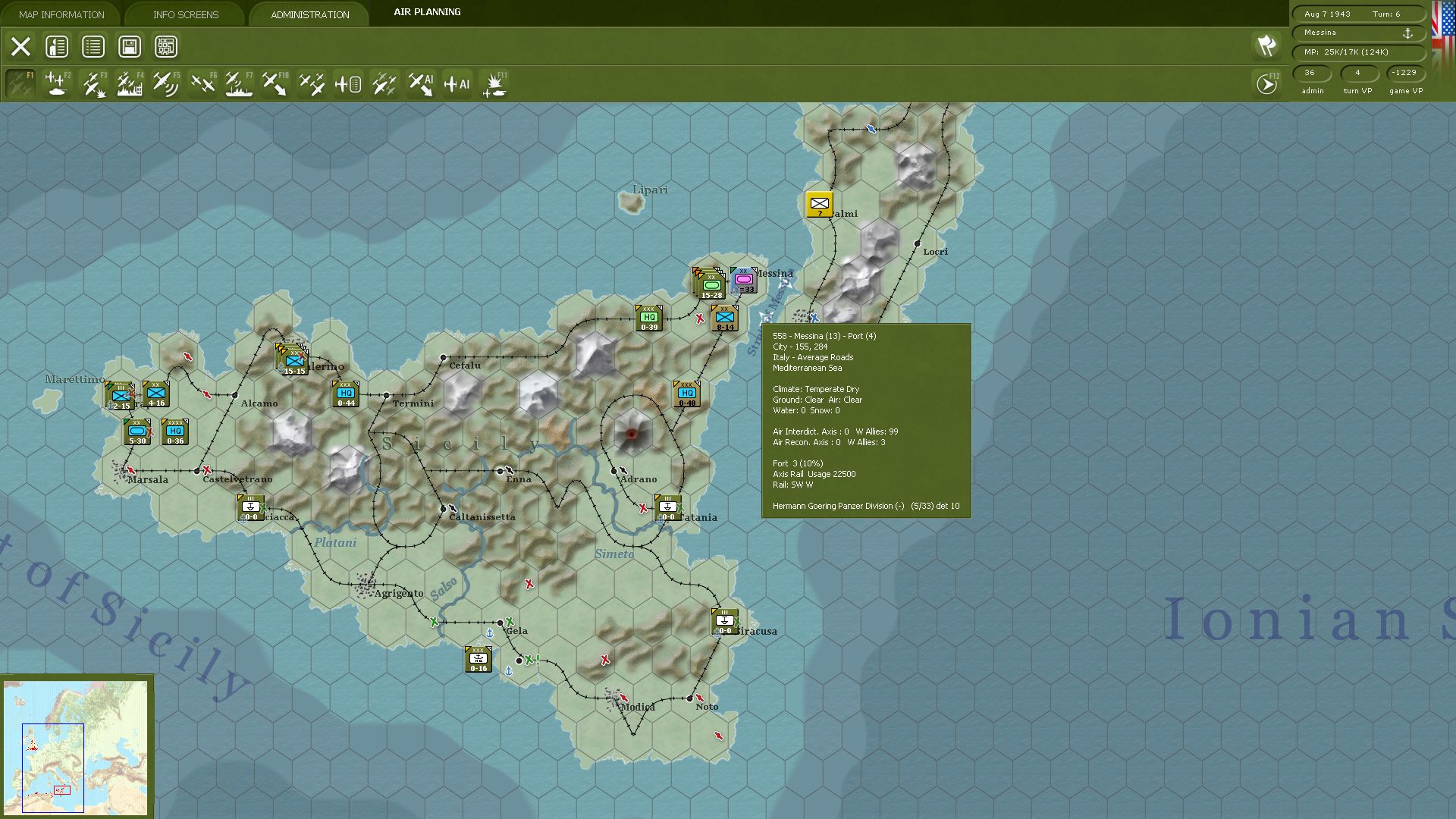This screenshot has width=1456, height=819.
Task: Select the 0-0 unit at Siracusa
Action: pos(725,622)
